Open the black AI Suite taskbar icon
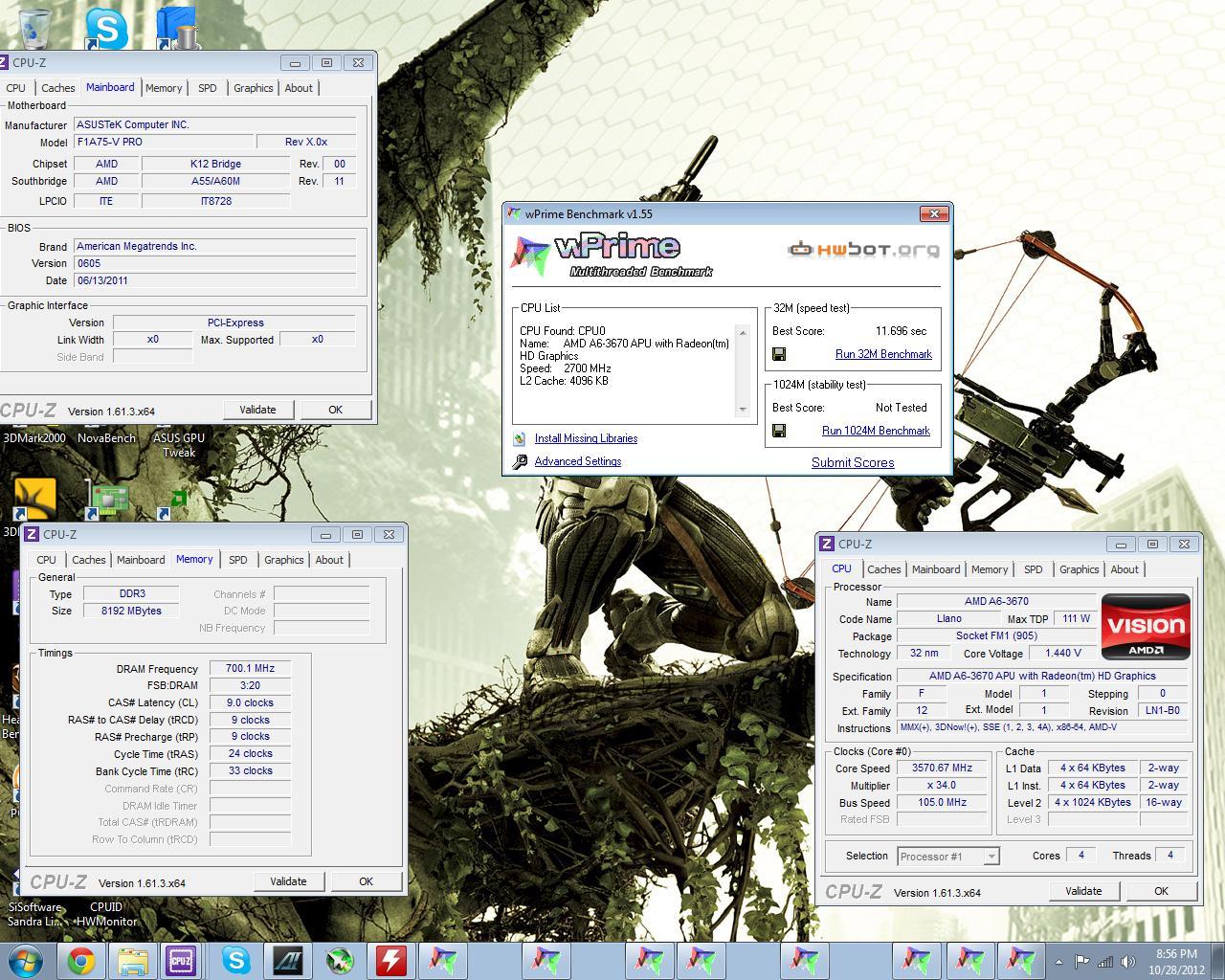Viewport: 1225px width, 980px height. coord(287,960)
